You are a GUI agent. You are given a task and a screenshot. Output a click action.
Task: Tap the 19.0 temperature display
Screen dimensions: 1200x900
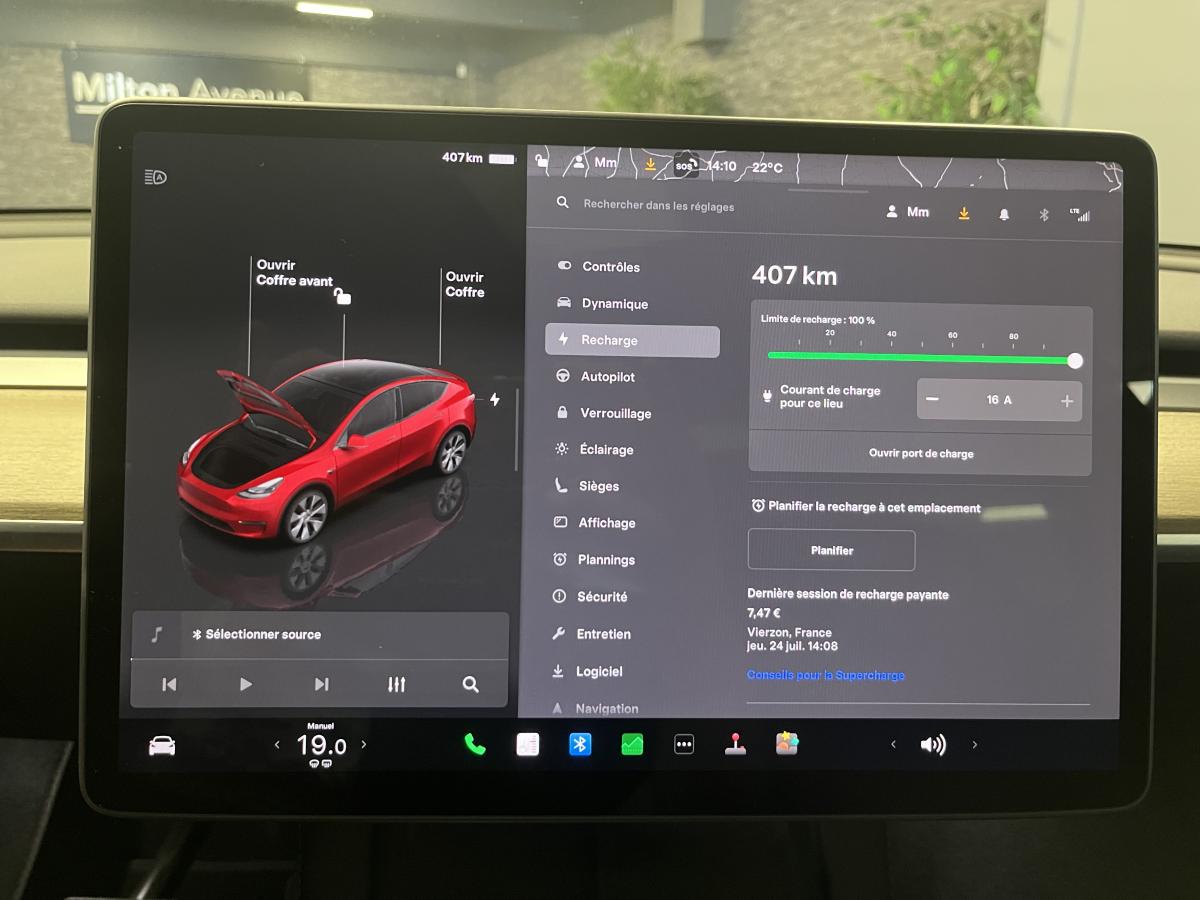click(321, 745)
